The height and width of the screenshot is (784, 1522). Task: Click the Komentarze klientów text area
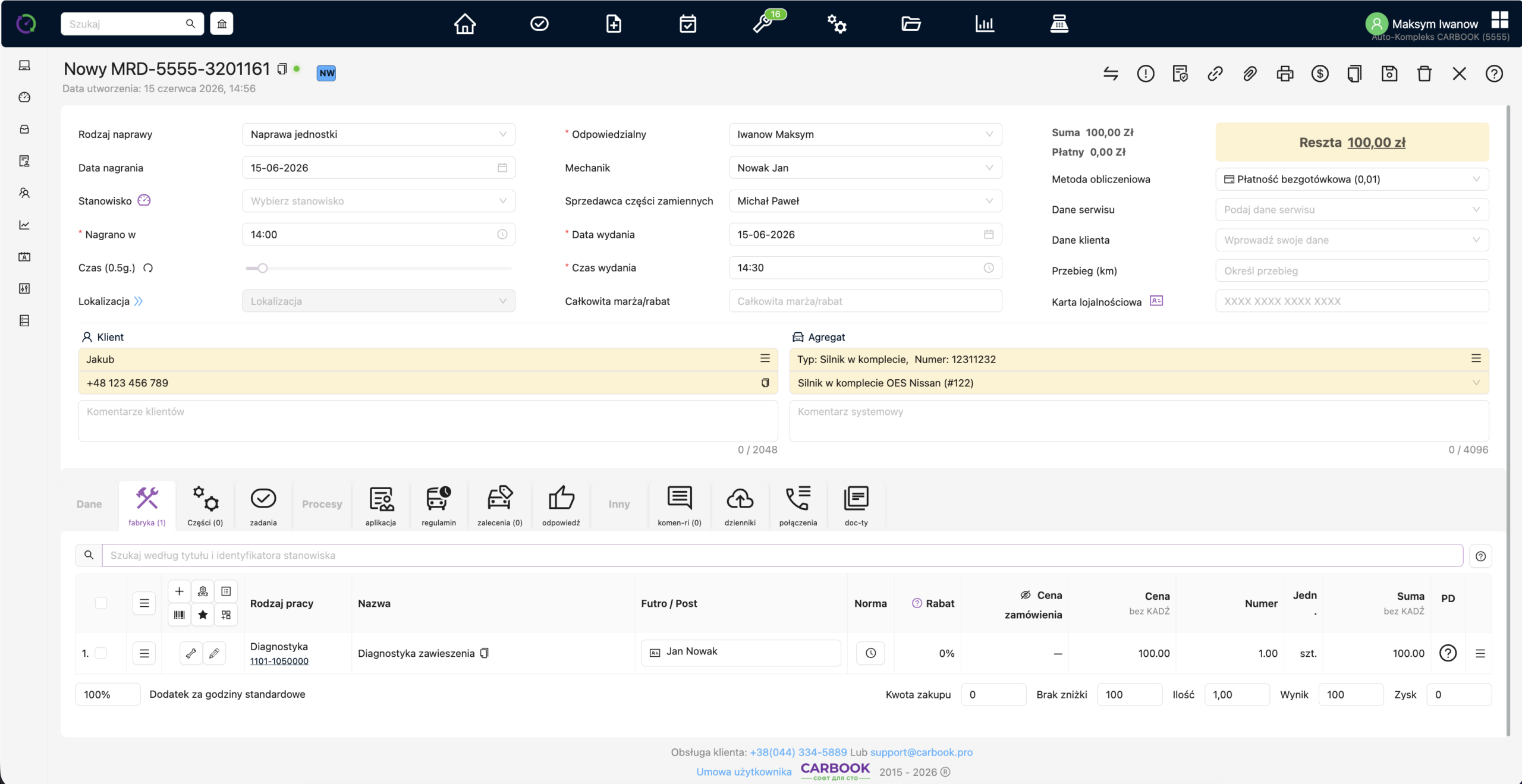tap(428, 421)
